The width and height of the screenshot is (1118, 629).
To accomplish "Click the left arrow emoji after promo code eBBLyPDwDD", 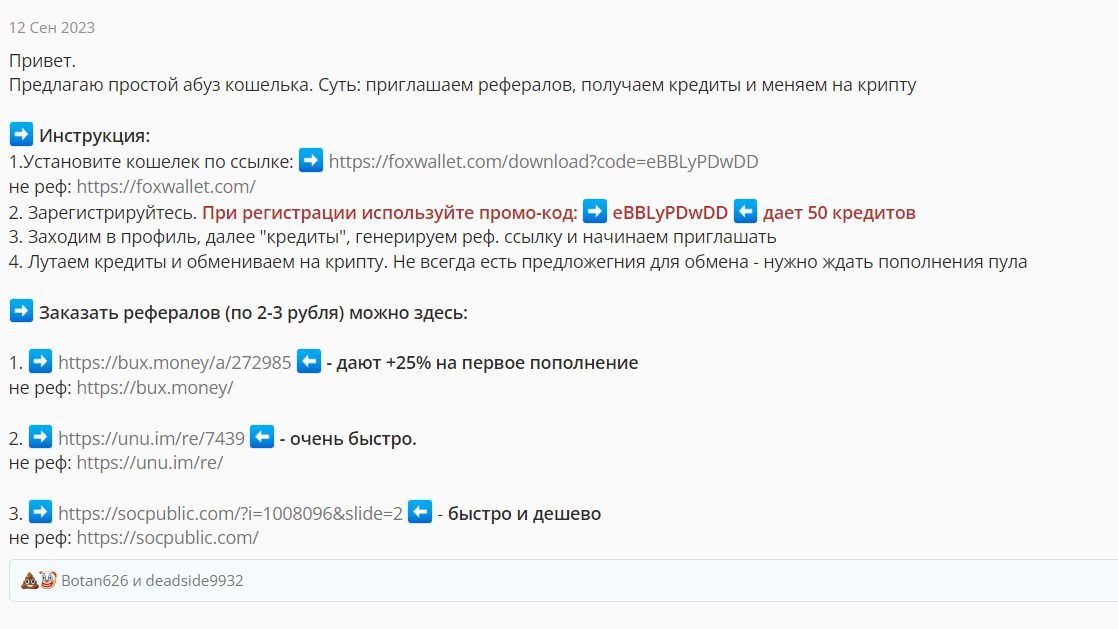I will (x=745, y=212).
